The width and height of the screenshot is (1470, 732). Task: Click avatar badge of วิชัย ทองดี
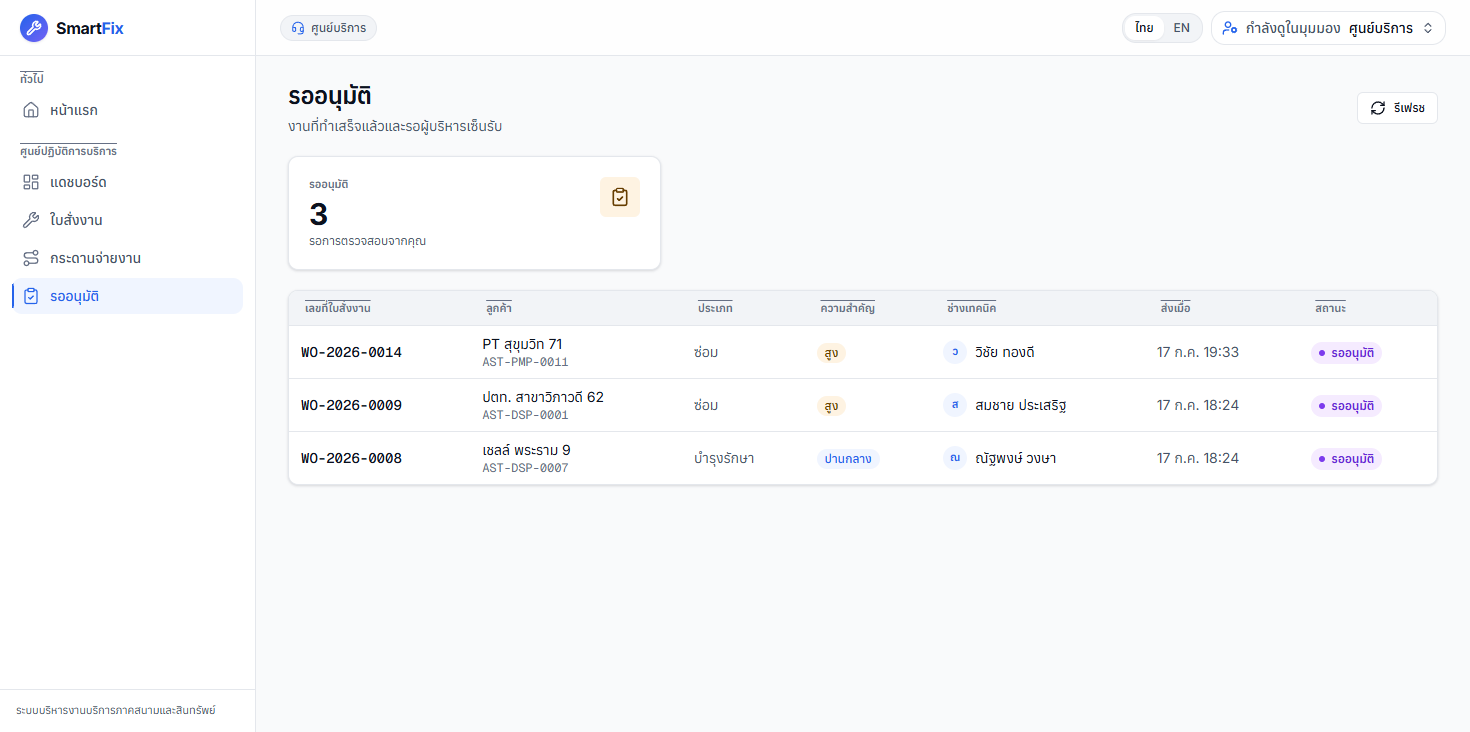click(x=955, y=352)
